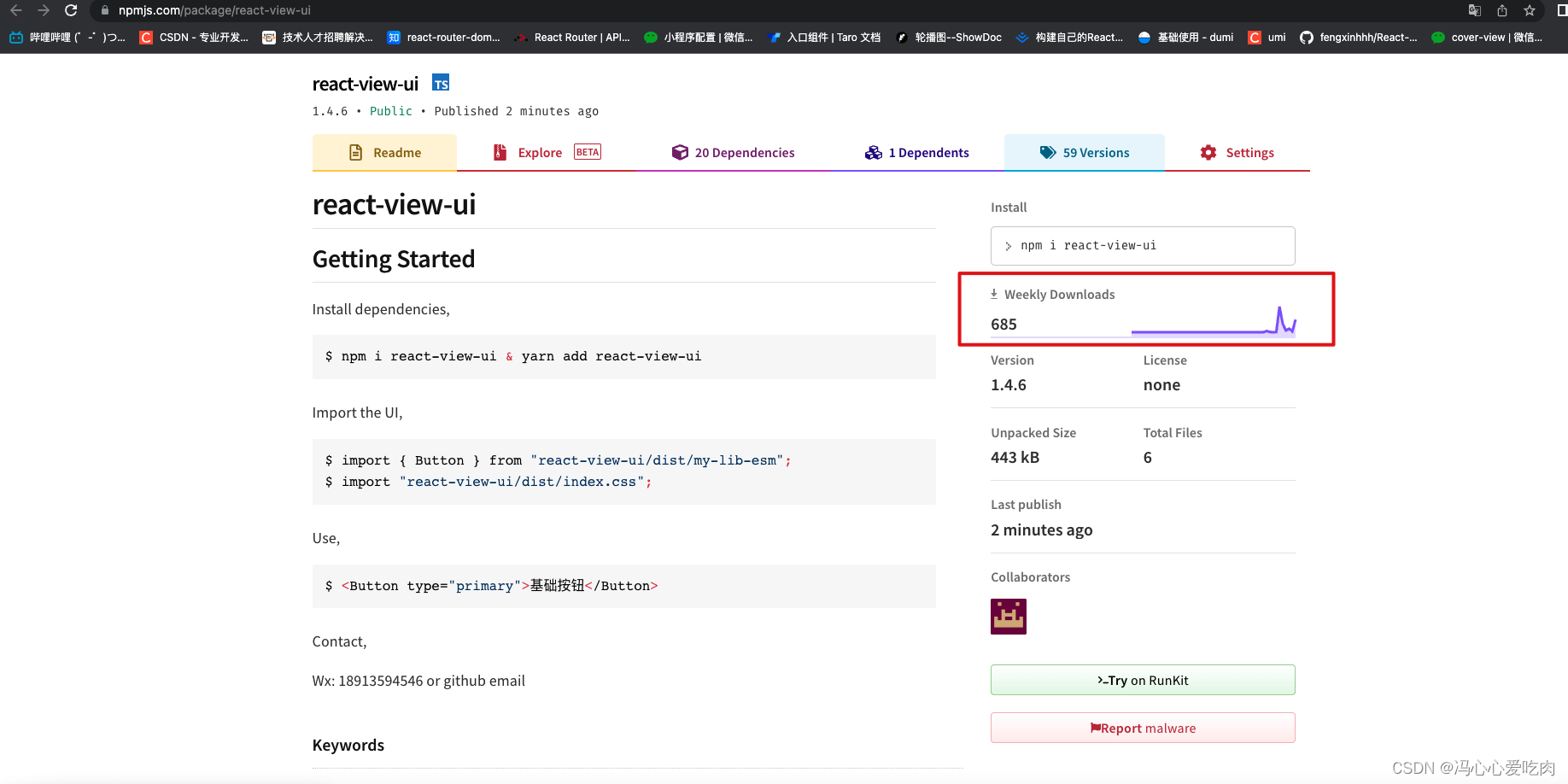Open the package Settings tab
Screen dimensions: 1568x784
(x=1237, y=153)
